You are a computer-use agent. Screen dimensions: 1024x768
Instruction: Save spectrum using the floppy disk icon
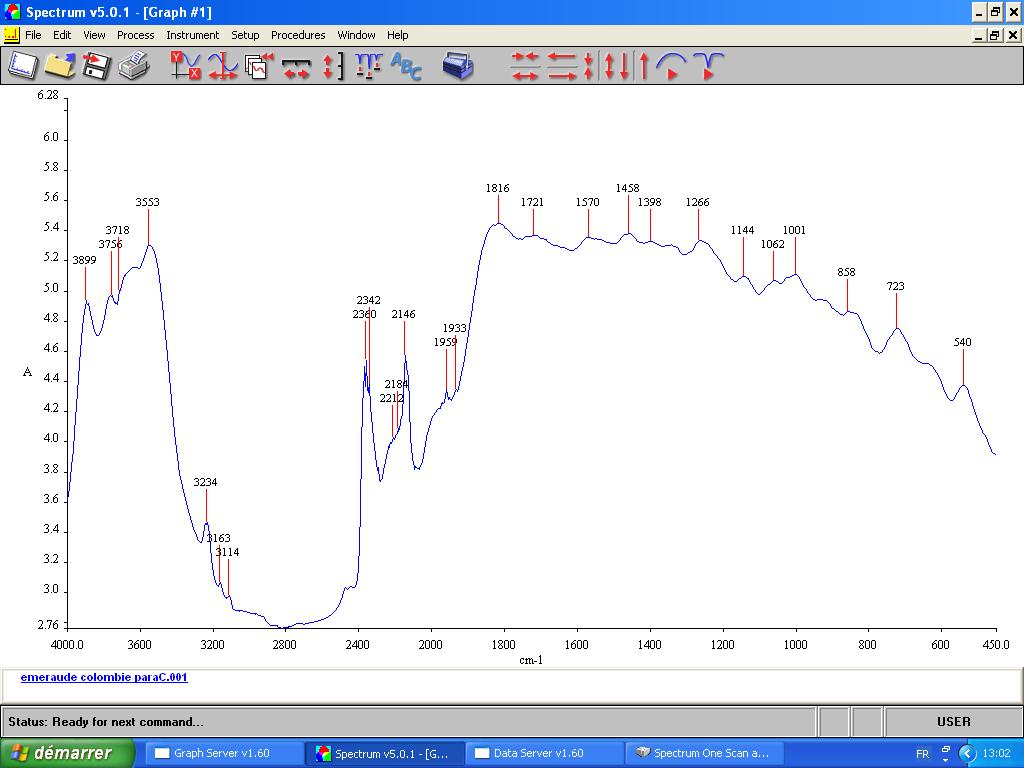(x=96, y=66)
